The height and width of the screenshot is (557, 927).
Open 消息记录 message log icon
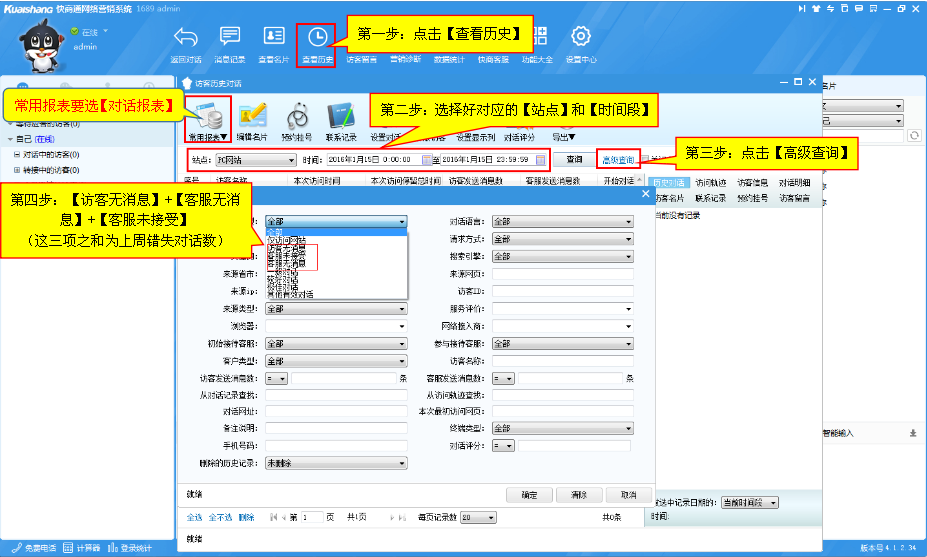click(230, 38)
